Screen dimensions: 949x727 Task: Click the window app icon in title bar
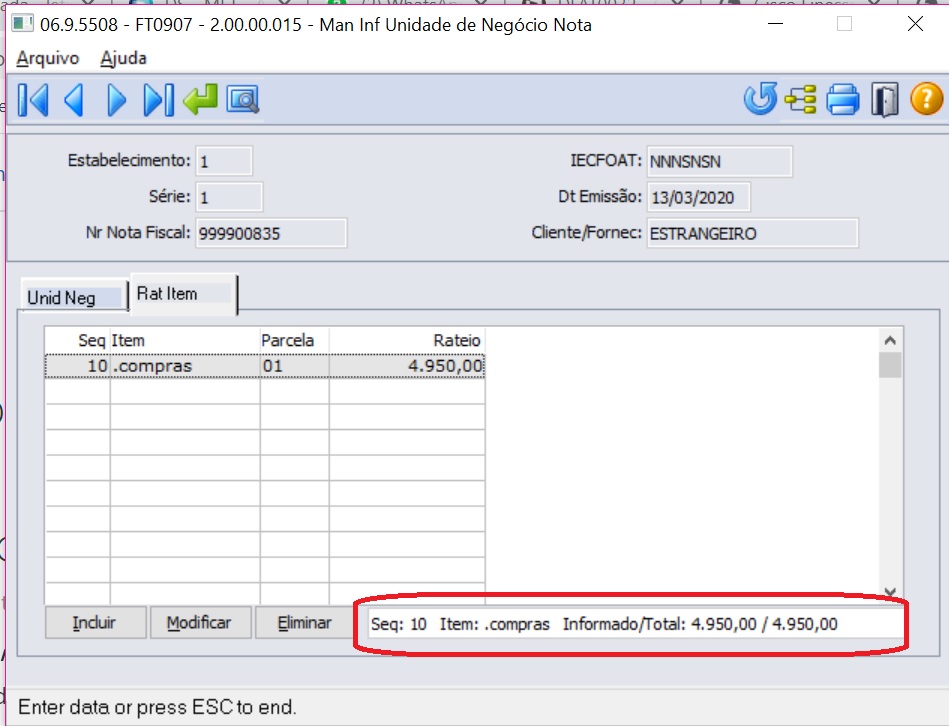[x=22, y=24]
